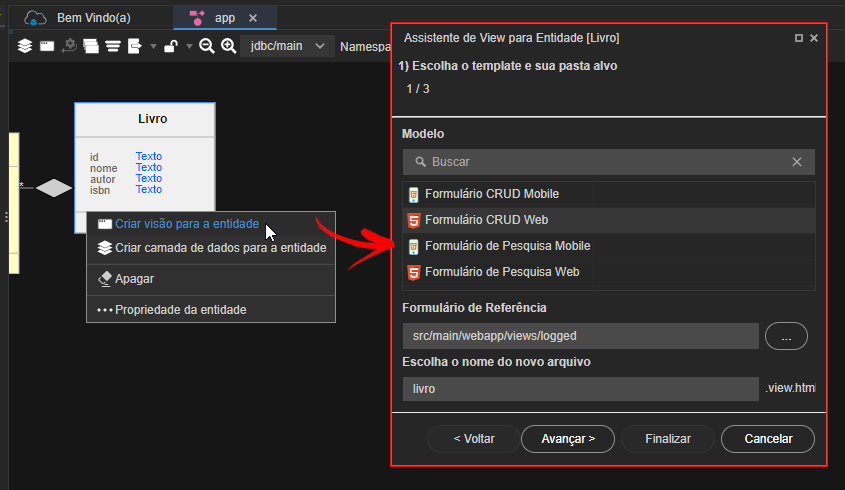
Task: Click the Buscar search field
Action: [608, 162]
